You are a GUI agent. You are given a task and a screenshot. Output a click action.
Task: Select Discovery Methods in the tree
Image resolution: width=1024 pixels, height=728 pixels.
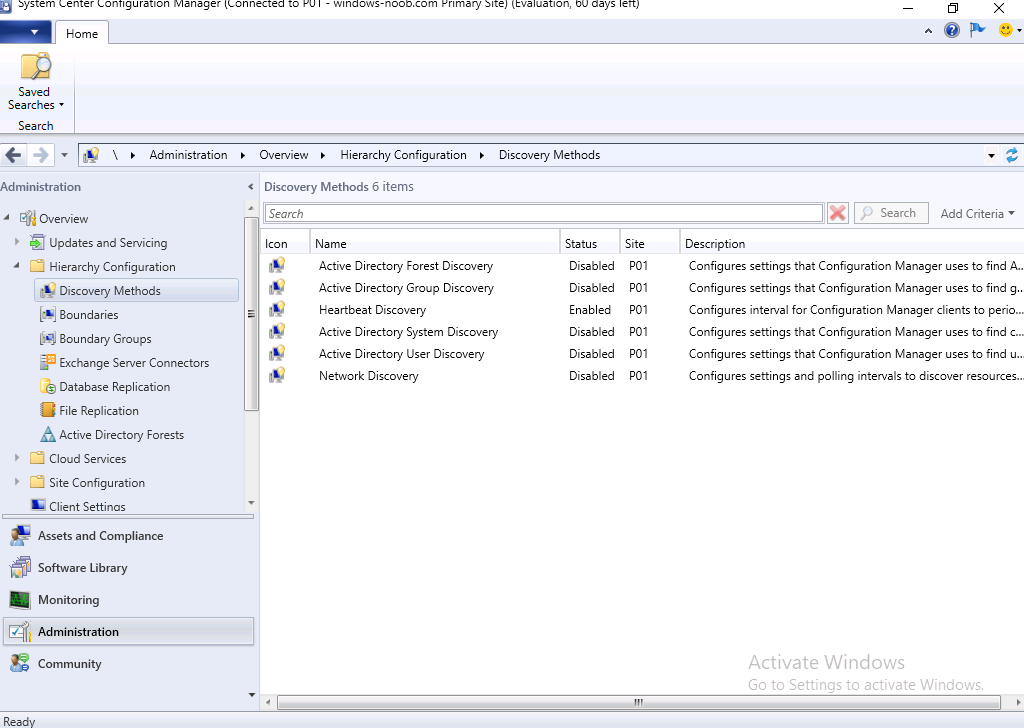[136, 291]
